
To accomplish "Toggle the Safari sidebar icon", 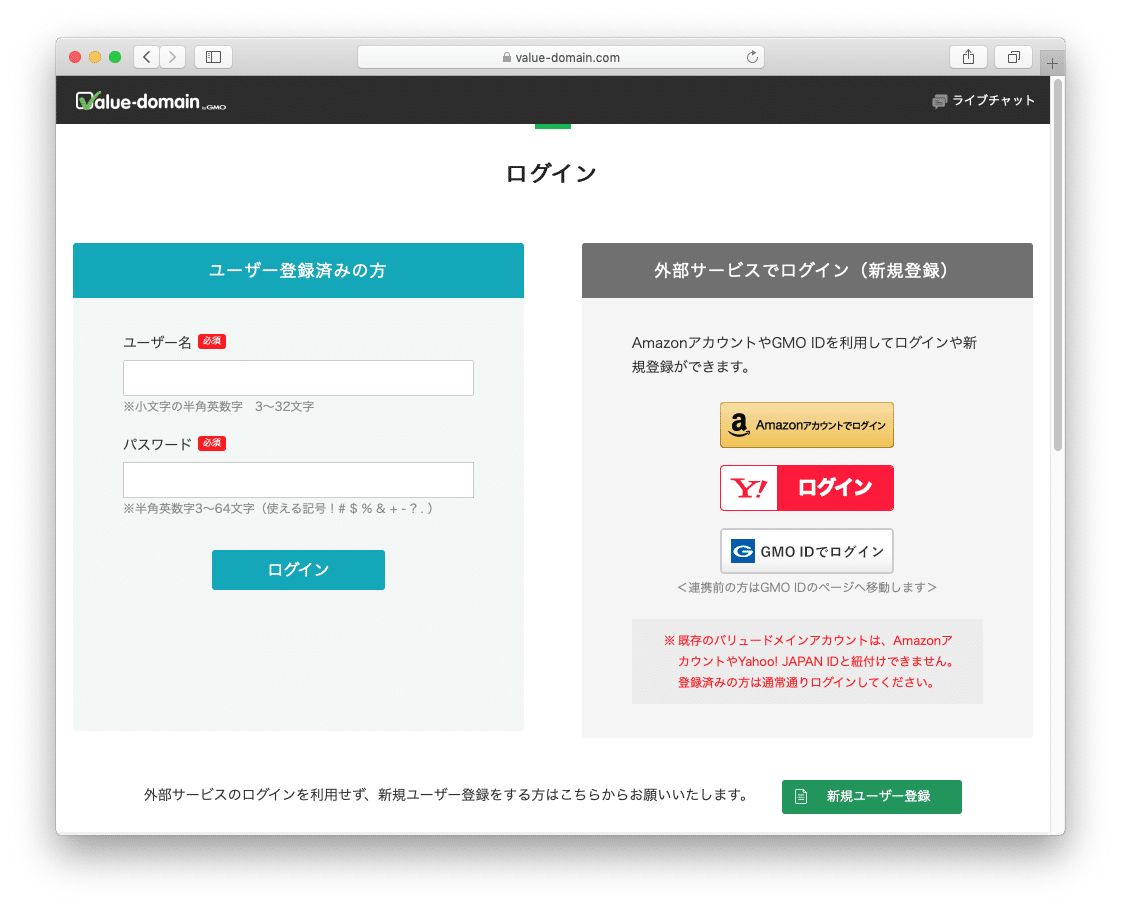I will [213, 57].
